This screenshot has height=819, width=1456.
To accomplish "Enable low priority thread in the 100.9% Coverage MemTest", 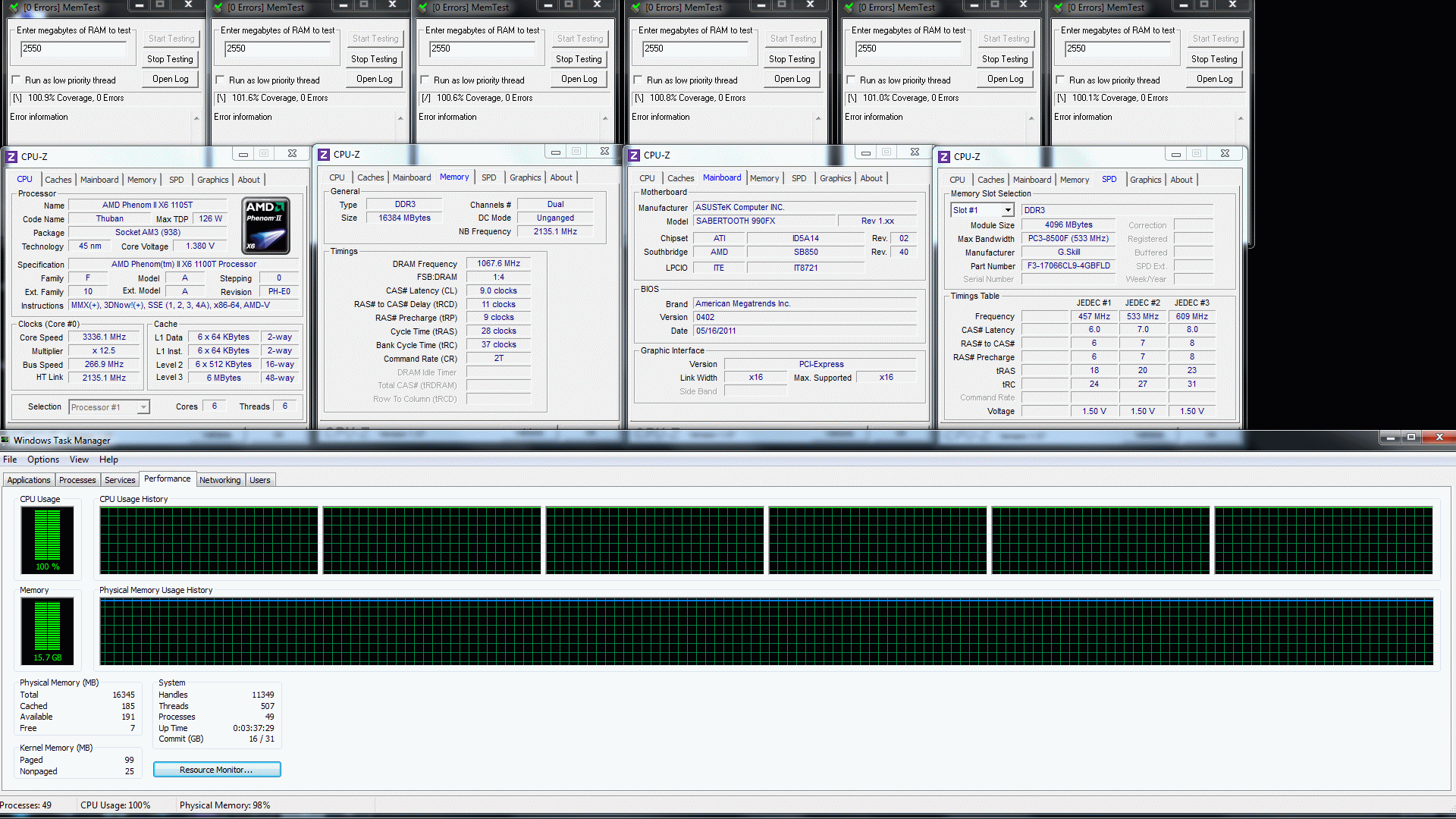I will [x=16, y=80].
